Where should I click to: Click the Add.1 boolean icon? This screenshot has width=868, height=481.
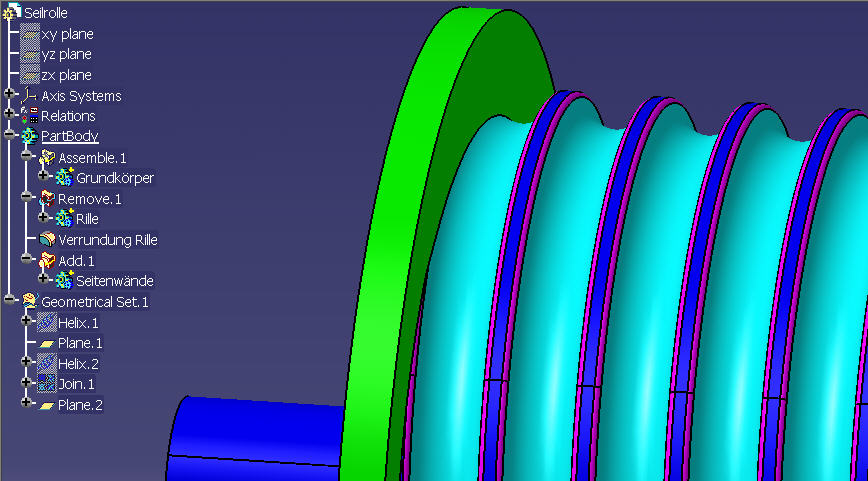47,261
